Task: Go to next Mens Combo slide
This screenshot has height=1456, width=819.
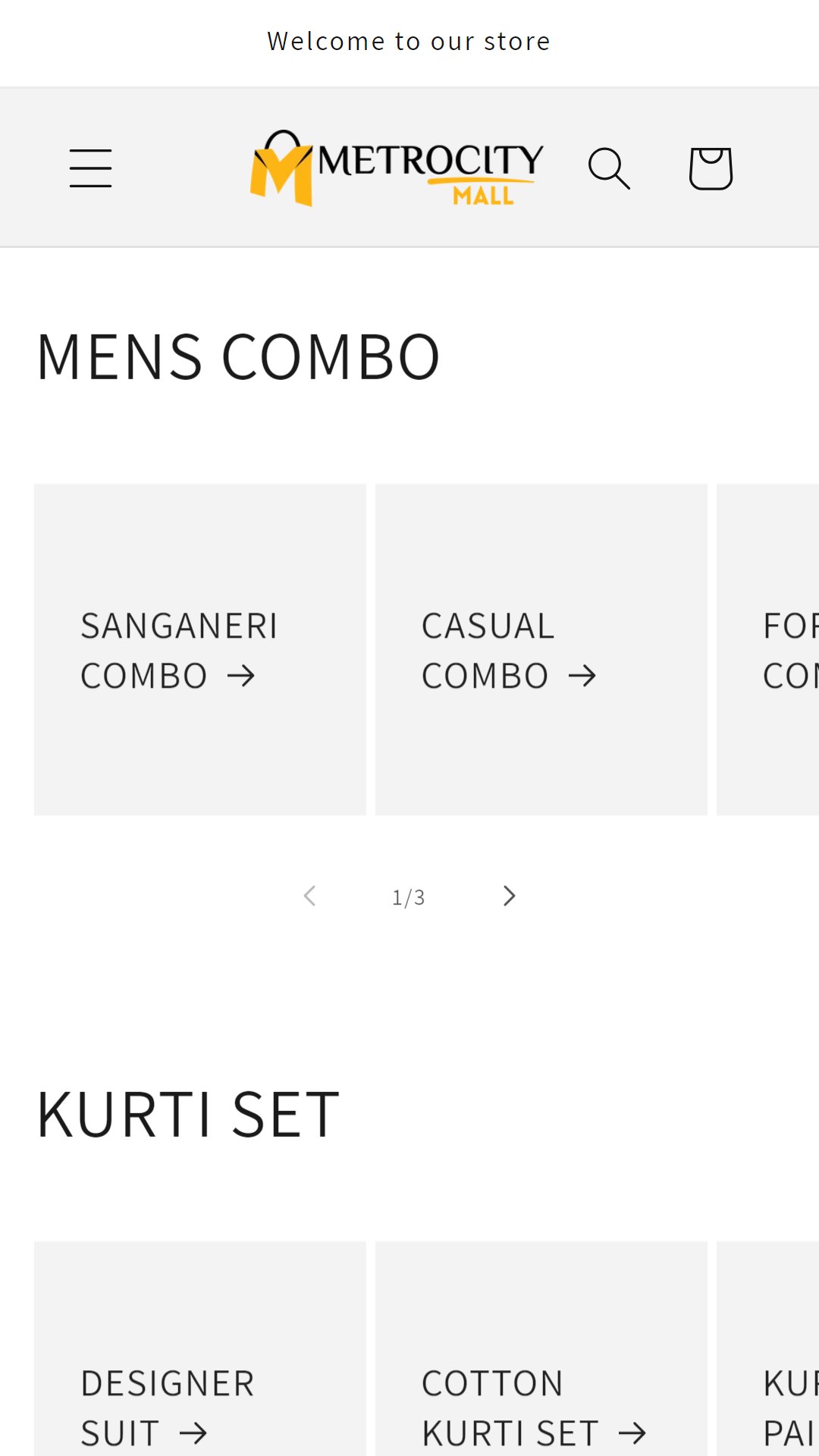Action: [509, 896]
